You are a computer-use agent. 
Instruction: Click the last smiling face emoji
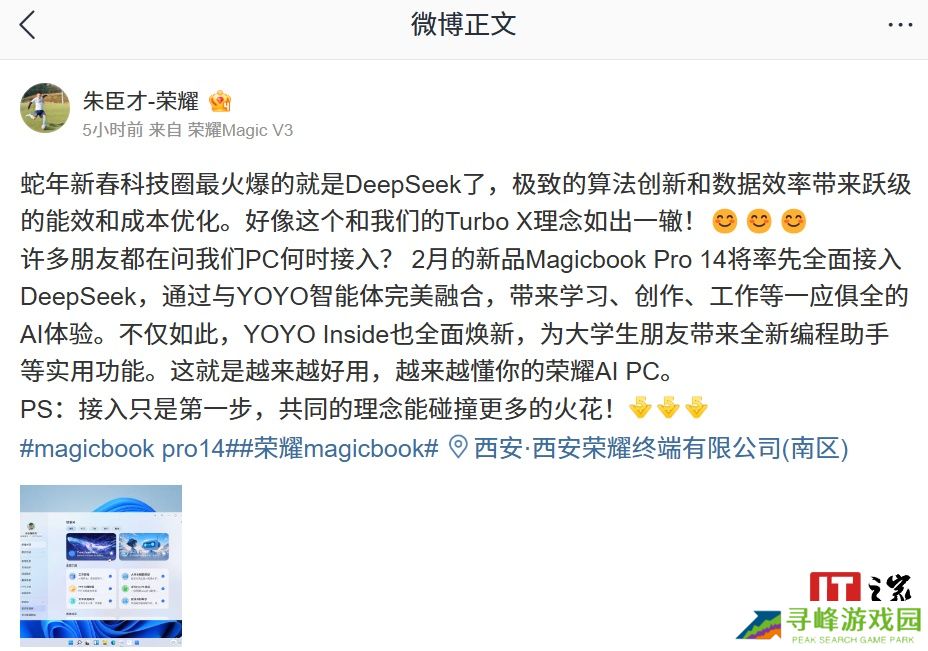[x=793, y=221]
